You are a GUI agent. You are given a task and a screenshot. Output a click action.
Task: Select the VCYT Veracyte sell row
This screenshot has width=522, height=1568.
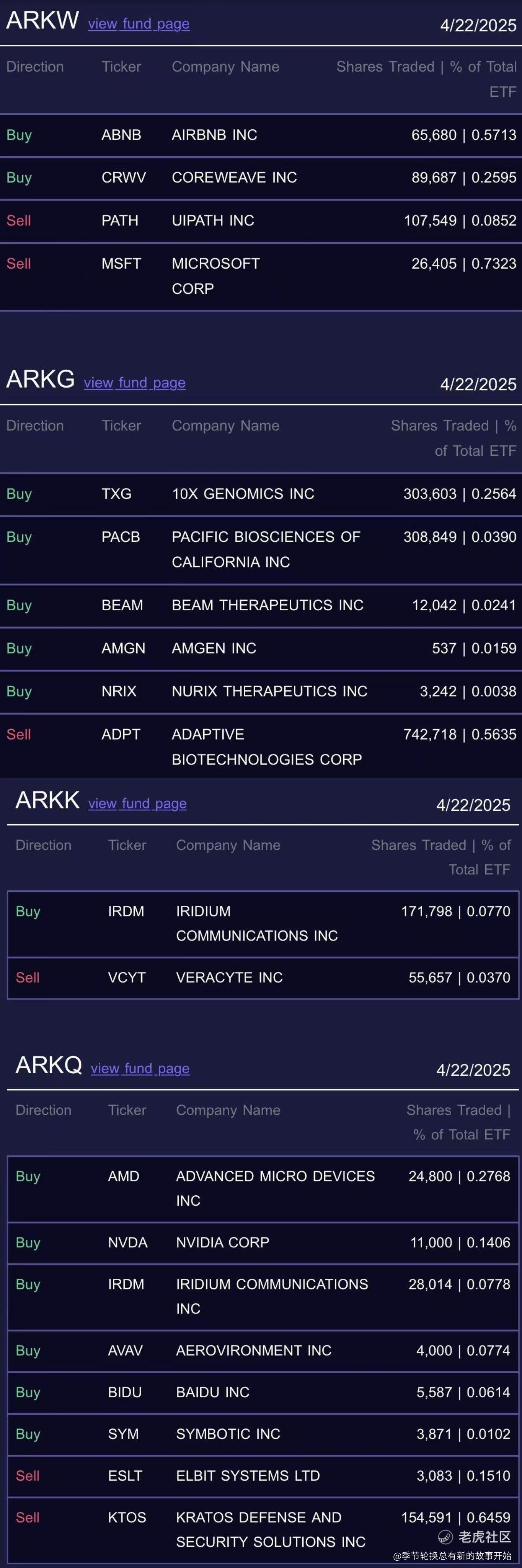pos(263,978)
